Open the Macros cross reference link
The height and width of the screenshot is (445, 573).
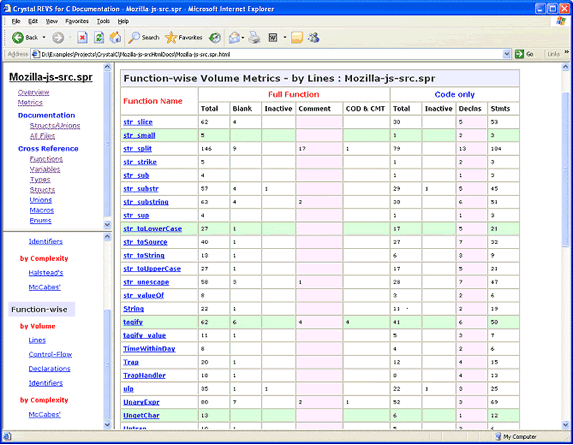click(42, 210)
